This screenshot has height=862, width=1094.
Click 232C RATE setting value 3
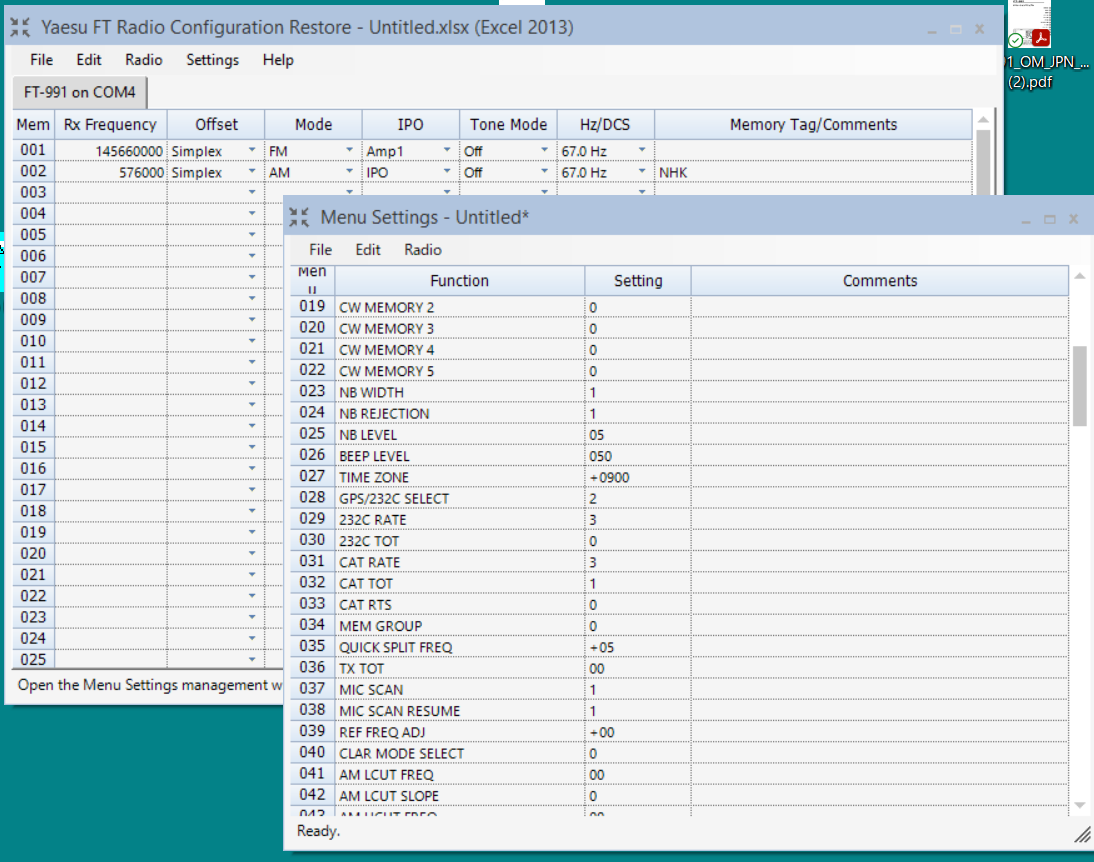pyautogui.click(x=638, y=520)
